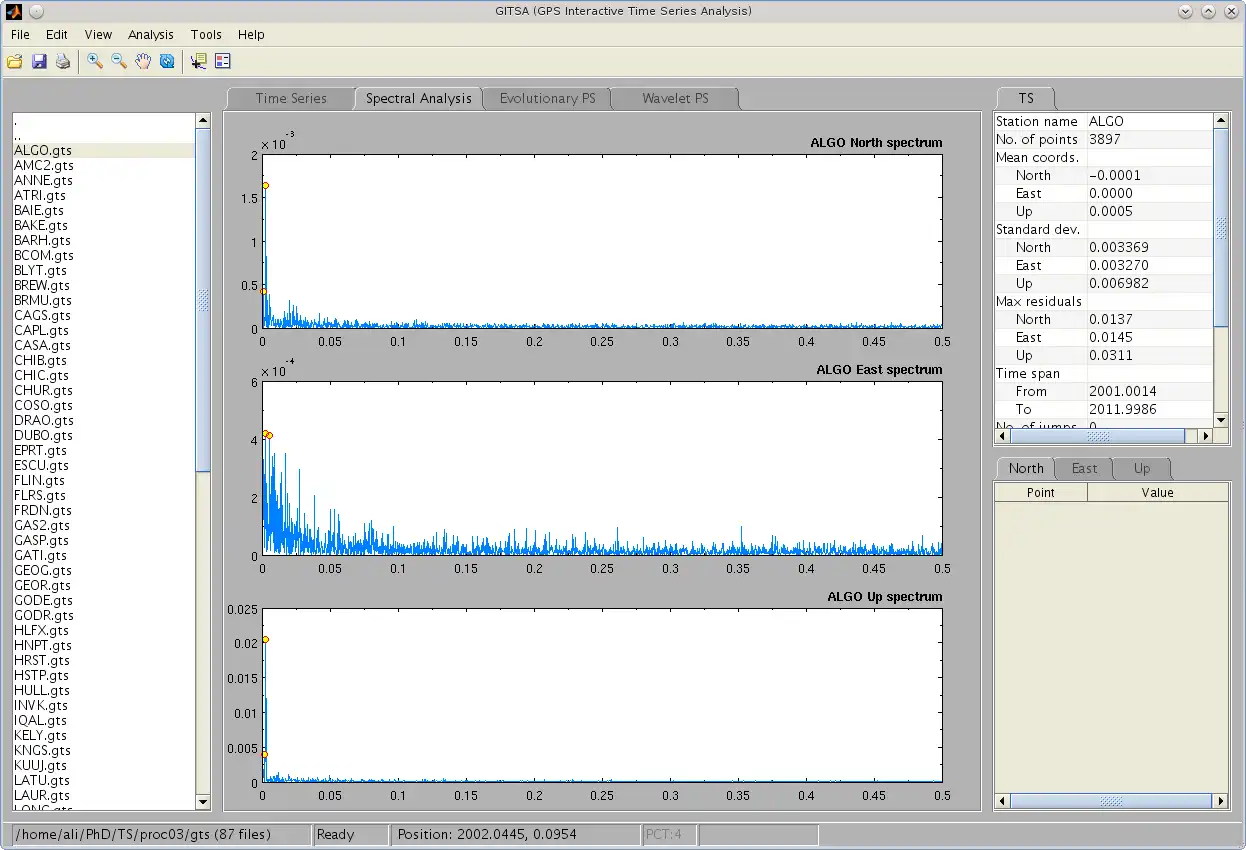Switch to the Time Series tab
Screen dimensions: 1246x850
click(x=290, y=98)
